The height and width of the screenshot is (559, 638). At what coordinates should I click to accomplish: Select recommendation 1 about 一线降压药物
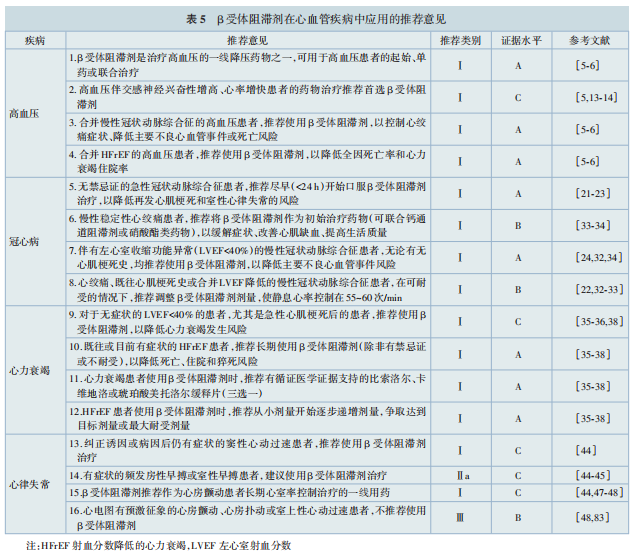247,65
